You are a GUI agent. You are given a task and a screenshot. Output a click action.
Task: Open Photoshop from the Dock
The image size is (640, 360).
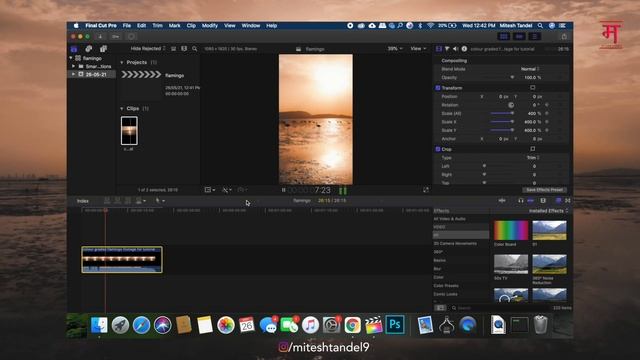click(x=395, y=325)
